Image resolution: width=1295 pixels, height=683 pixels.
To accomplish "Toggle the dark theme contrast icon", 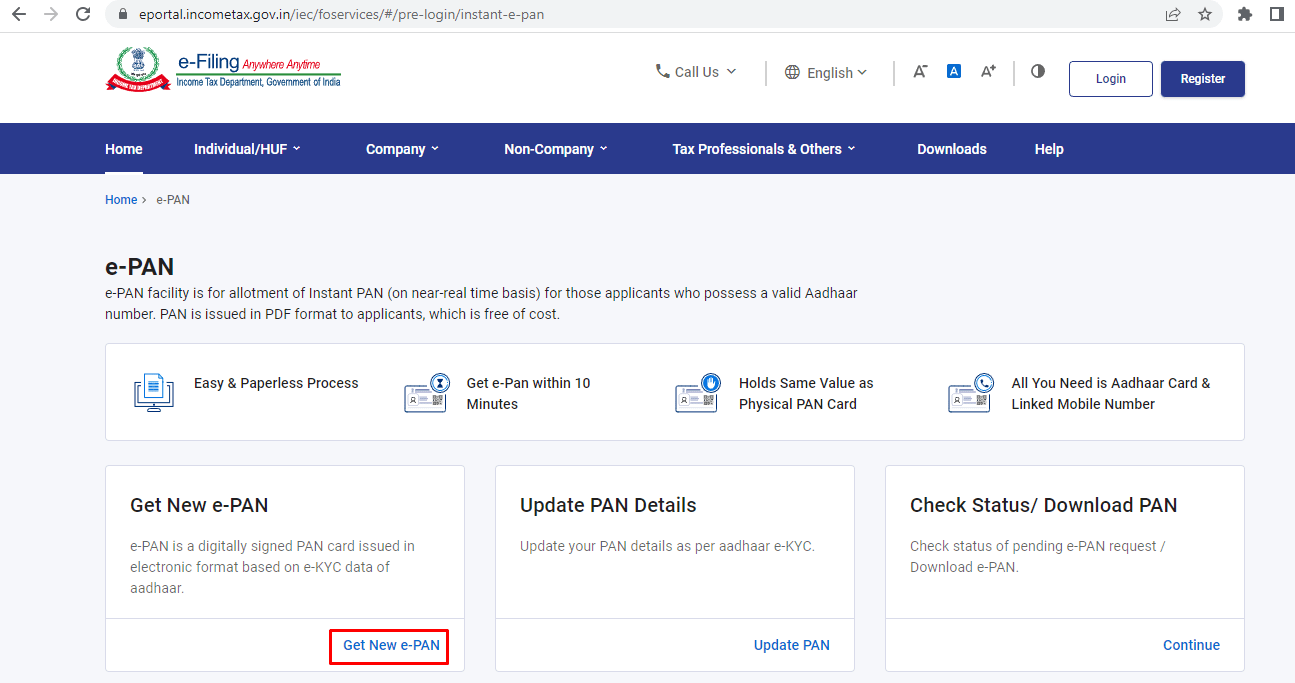I will click(1037, 71).
